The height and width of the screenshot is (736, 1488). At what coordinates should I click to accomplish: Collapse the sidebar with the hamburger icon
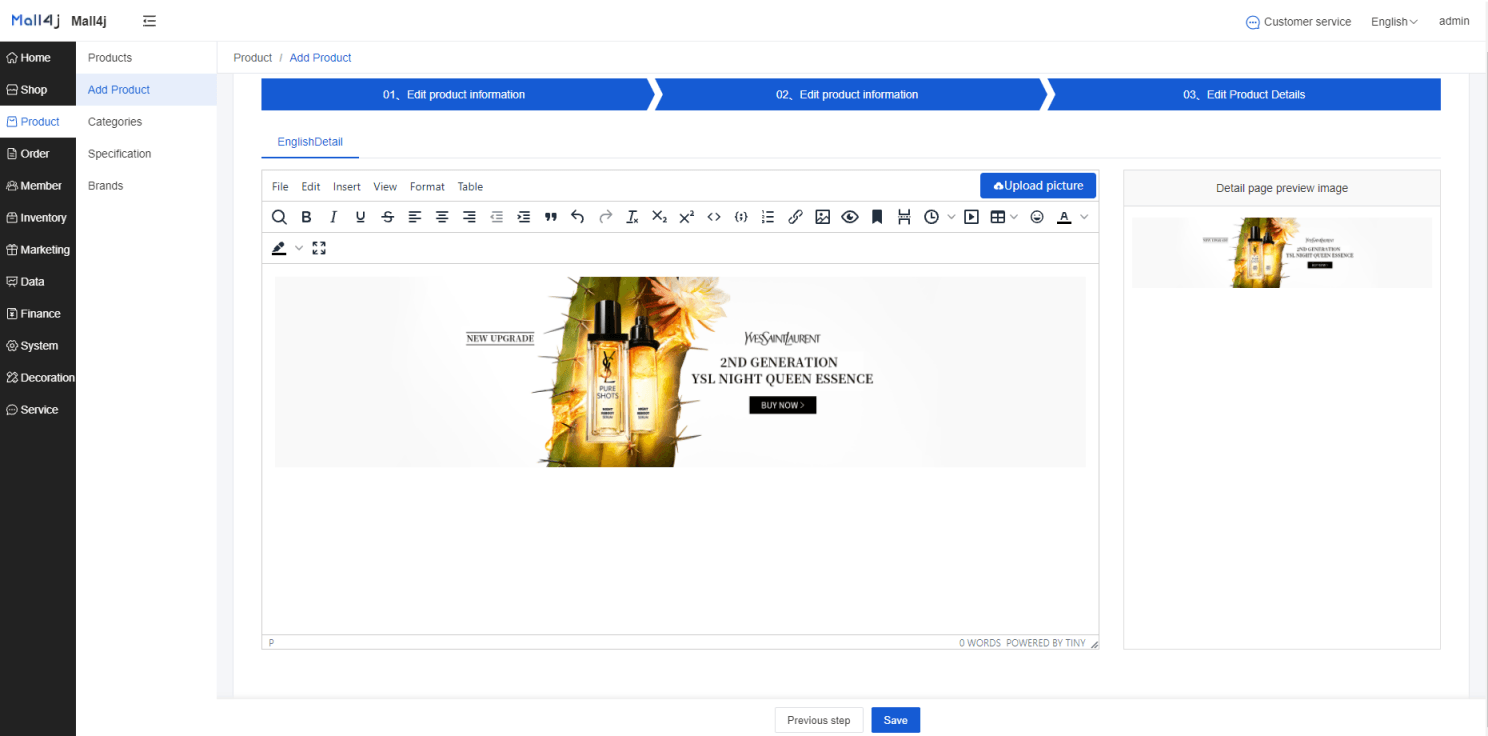coord(149,21)
